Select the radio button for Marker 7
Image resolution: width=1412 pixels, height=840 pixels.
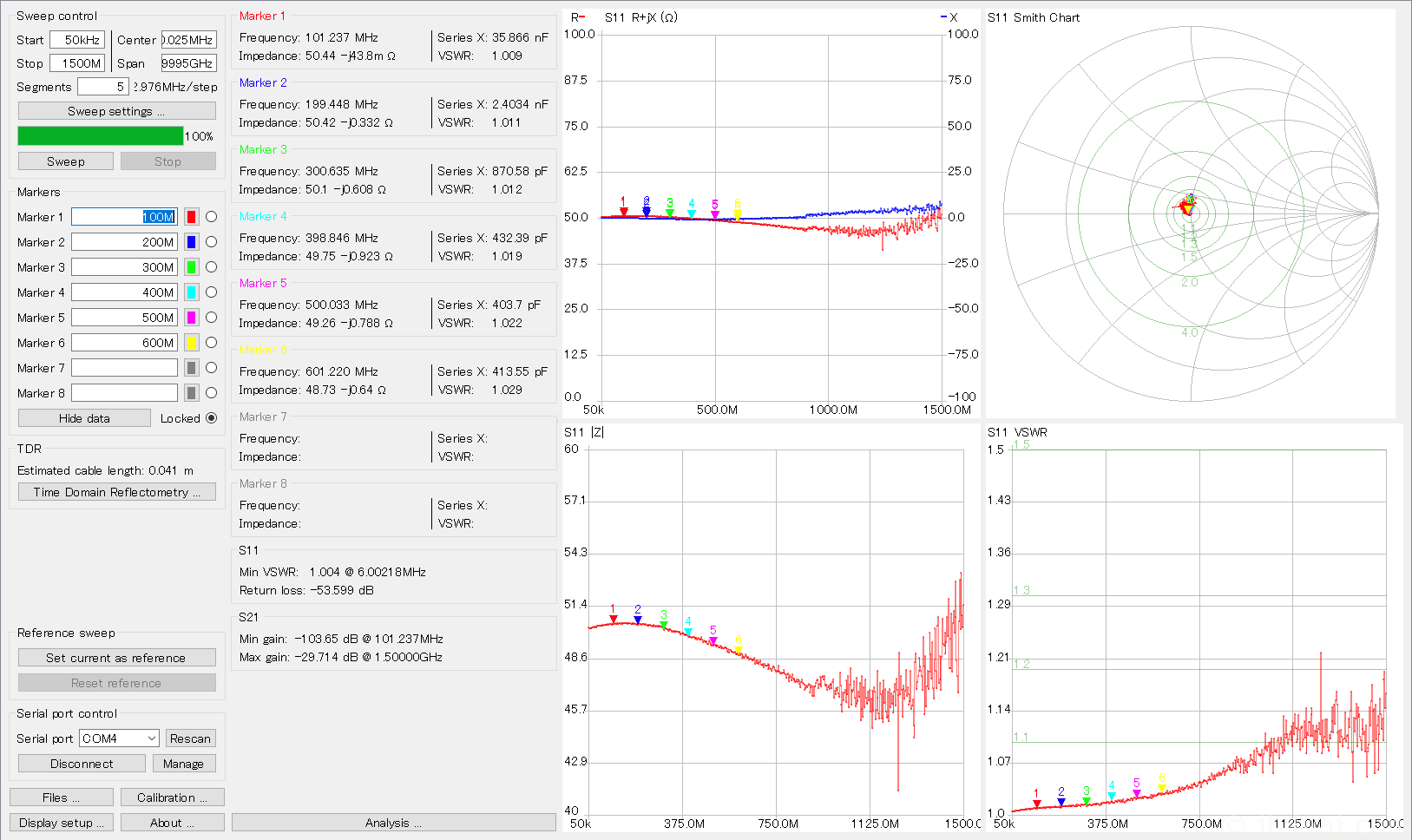pos(211,368)
